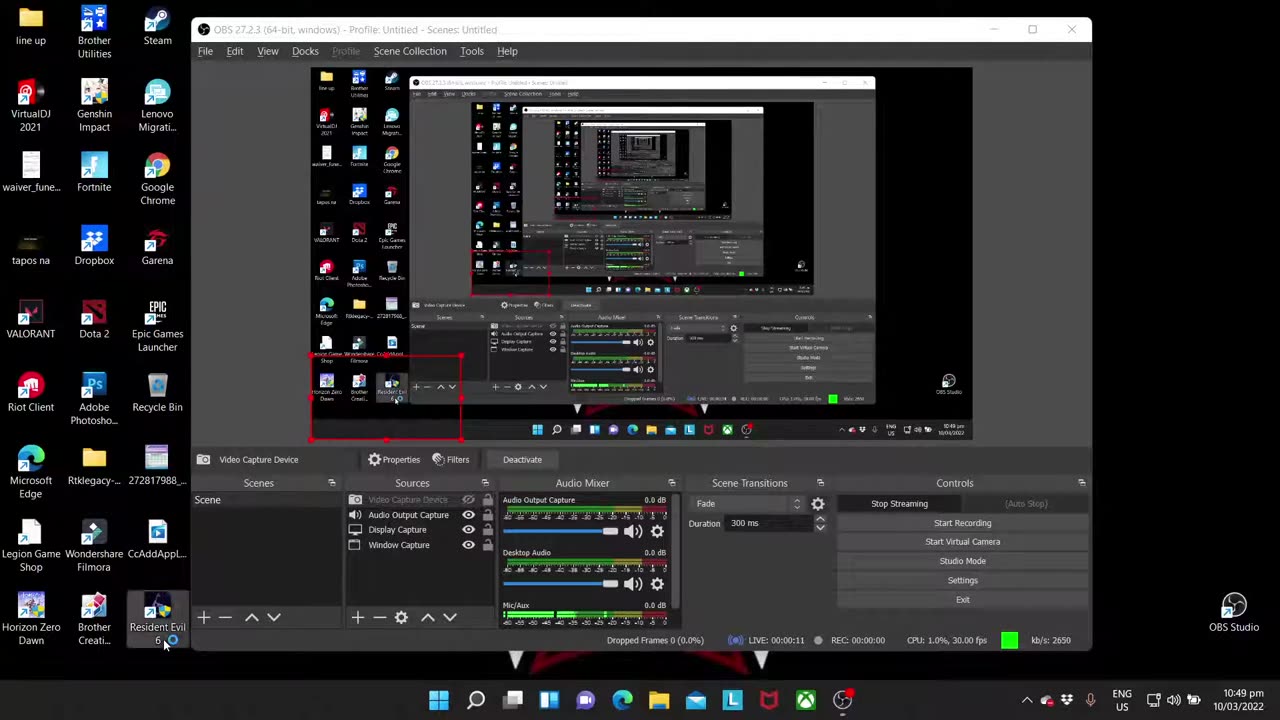This screenshot has width=1280, height=720.
Task: Select the Steam desktop icon
Action: [x=157, y=27]
